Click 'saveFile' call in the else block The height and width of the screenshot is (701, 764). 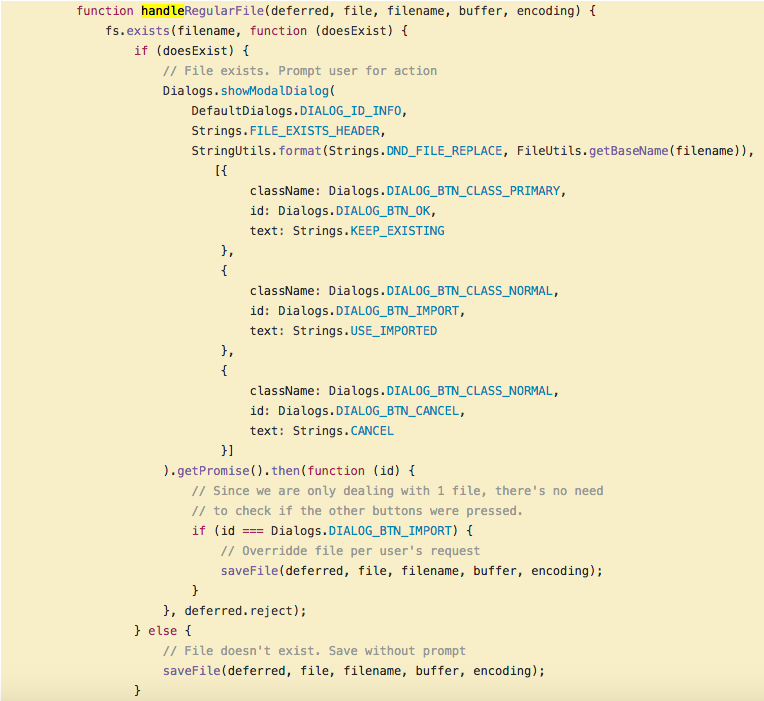point(191,671)
